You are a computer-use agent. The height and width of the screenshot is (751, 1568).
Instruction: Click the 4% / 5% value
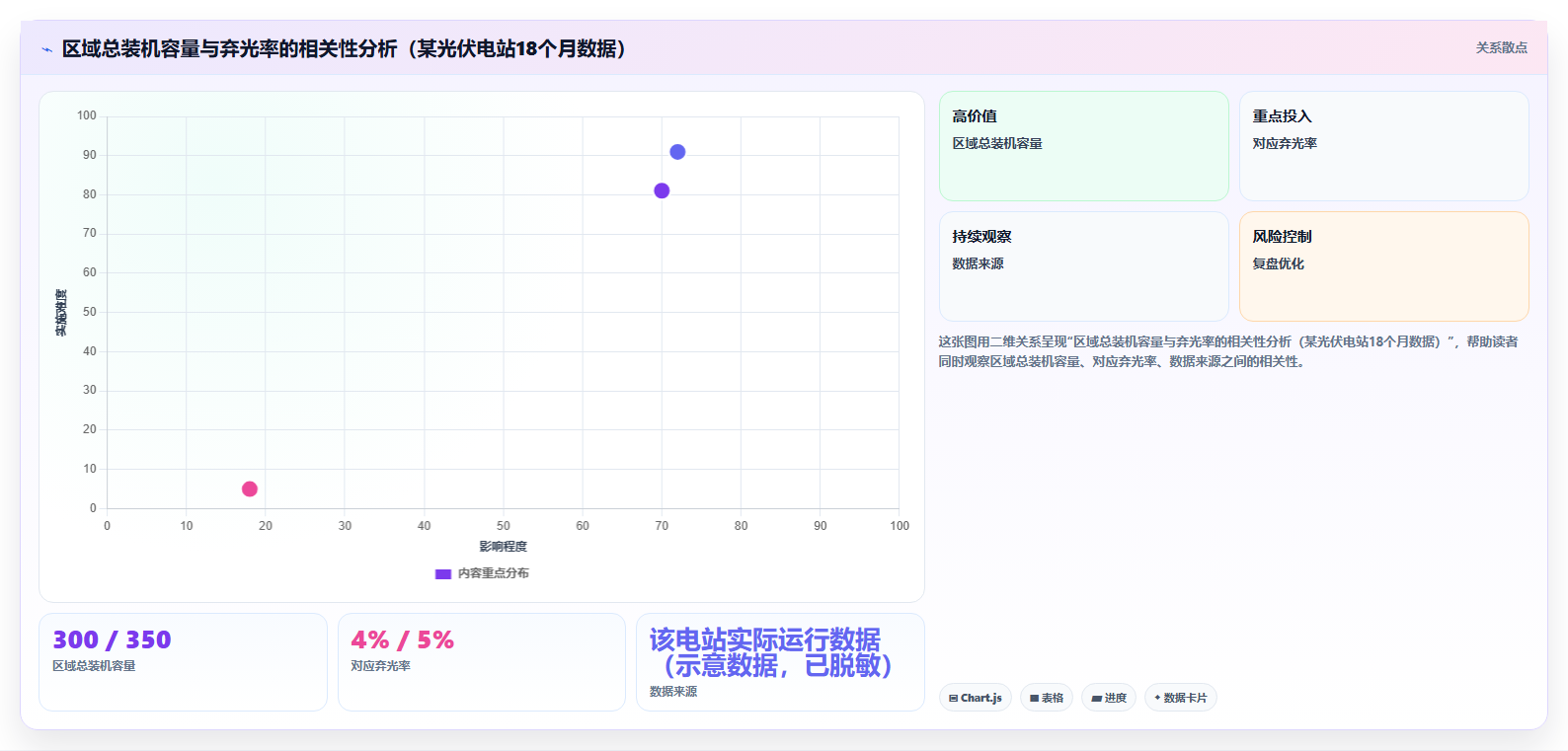[x=402, y=640]
